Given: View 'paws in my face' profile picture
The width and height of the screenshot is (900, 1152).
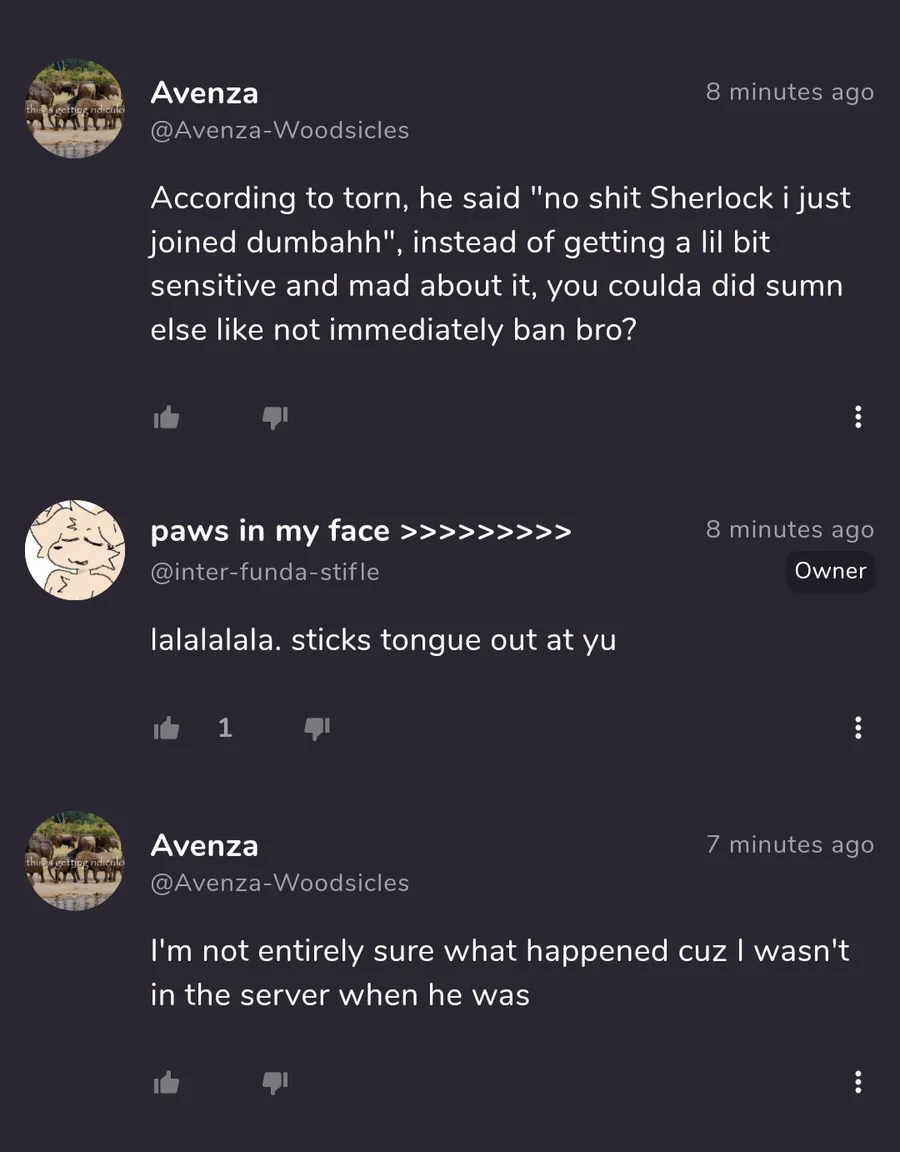Looking at the screenshot, I should tap(75, 550).
